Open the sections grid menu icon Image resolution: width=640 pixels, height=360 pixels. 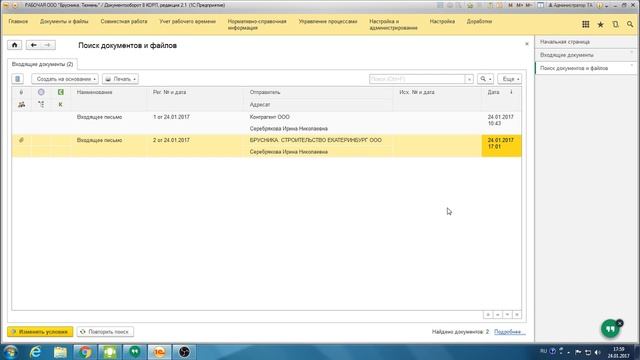coord(586,24)
